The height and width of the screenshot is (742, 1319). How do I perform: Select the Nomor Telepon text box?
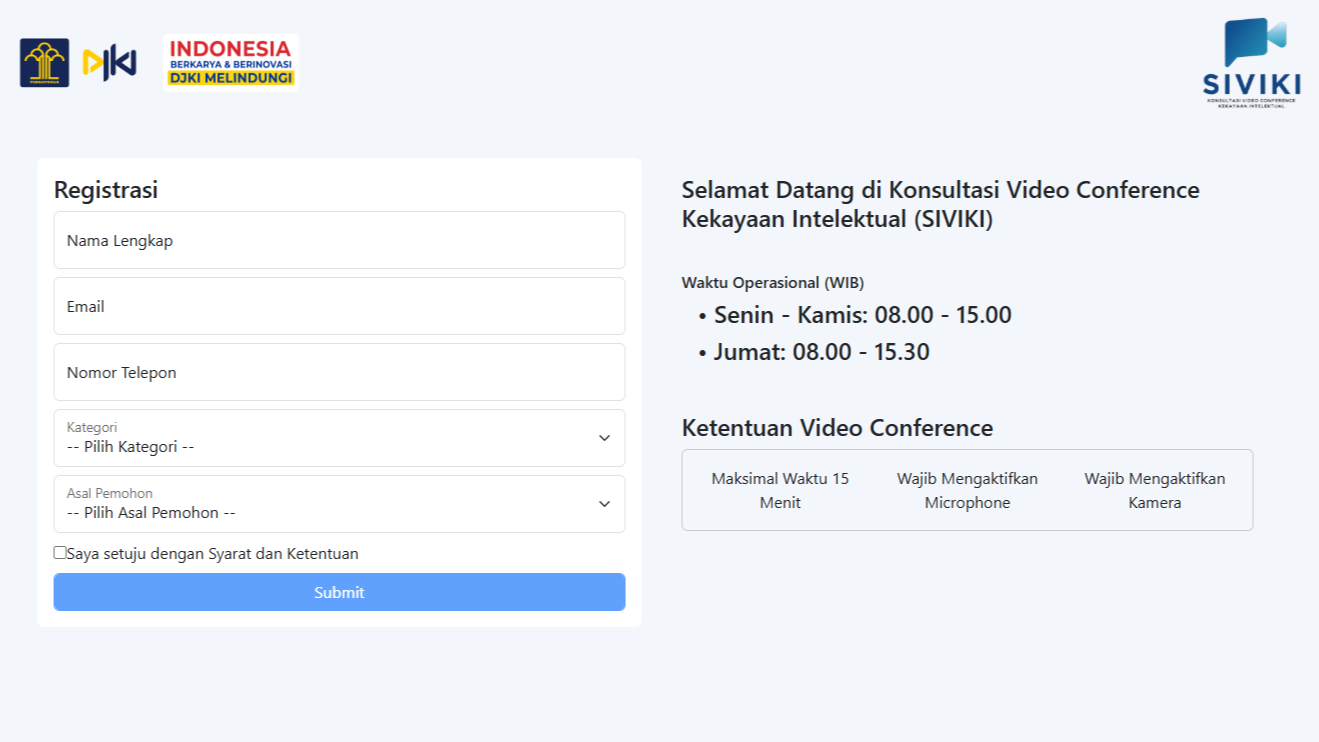pos(339,372)
